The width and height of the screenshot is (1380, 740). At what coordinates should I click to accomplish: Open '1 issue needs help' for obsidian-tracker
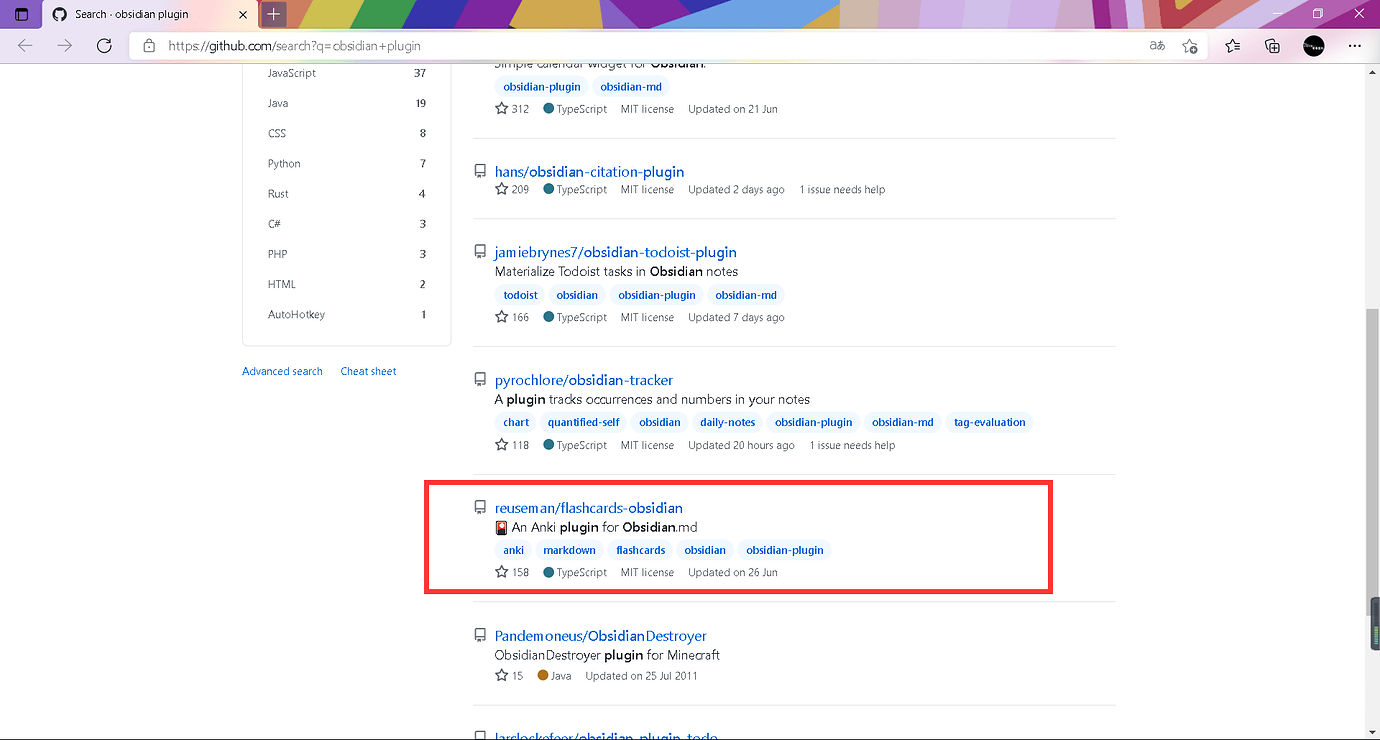(852, 445)
